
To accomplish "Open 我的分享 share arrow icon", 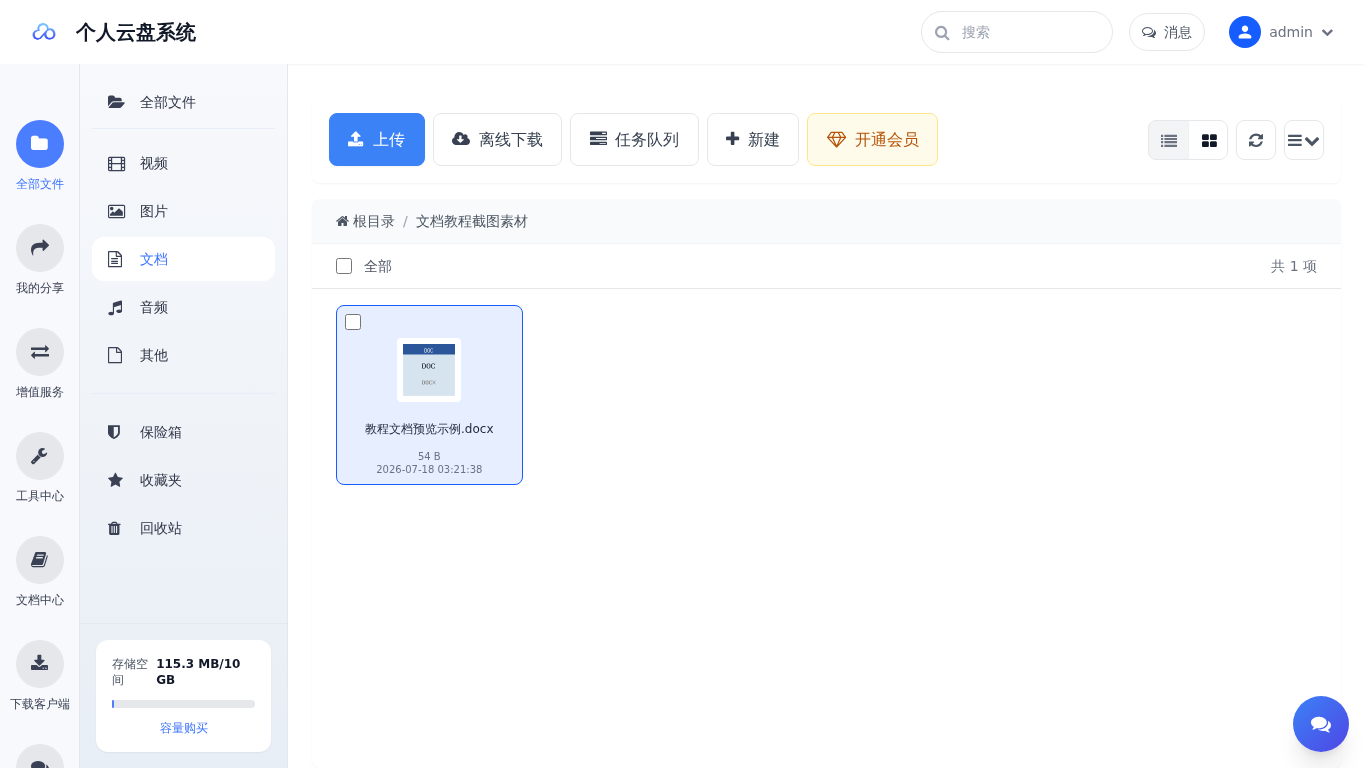I will [40, 248].
